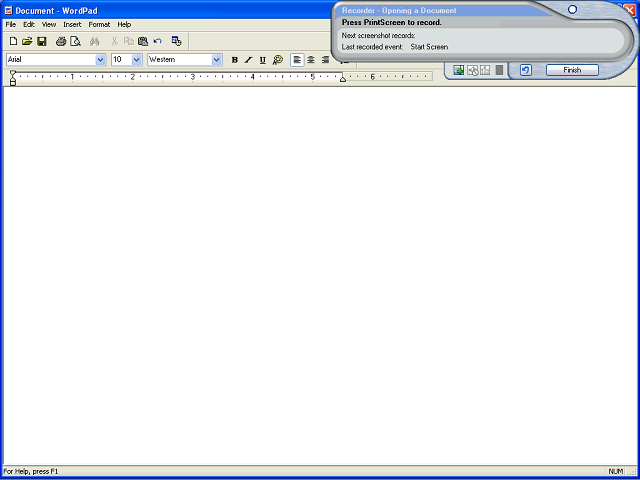Set paragraph alignment to left
This screenshot has height=480, width=640.
tap(297, 60)
